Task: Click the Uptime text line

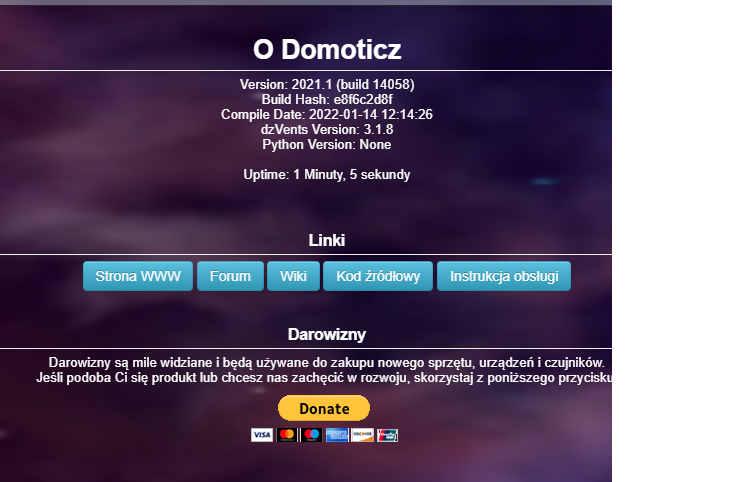Action: coord(327,174)
